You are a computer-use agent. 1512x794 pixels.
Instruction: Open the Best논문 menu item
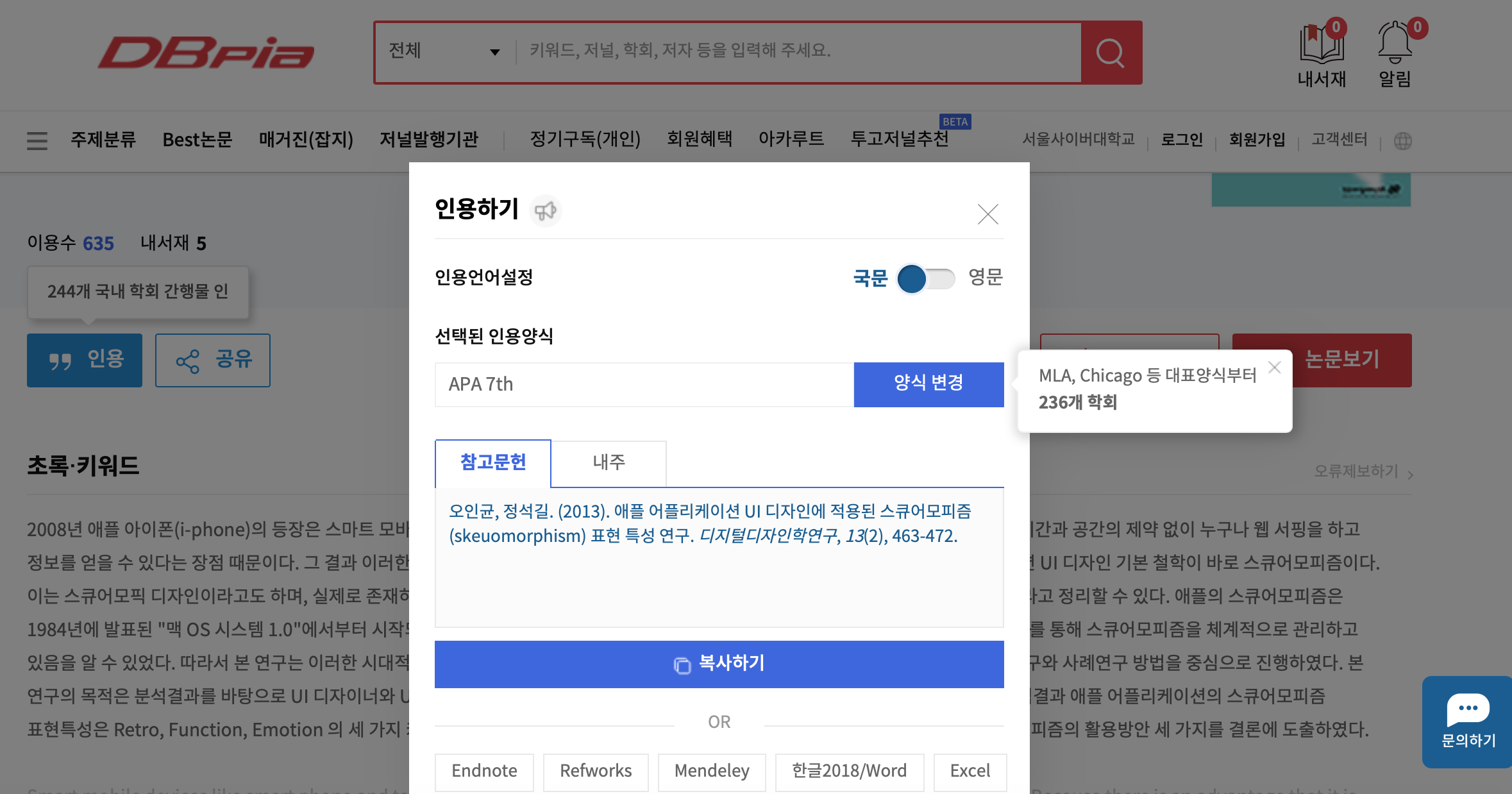(x=197, y=140)
